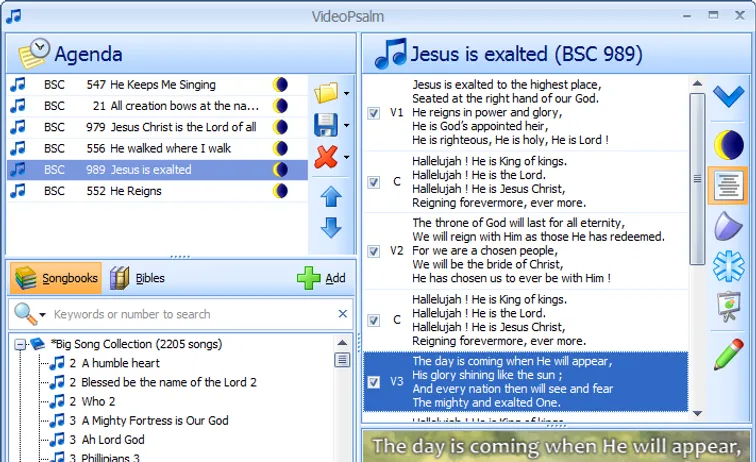Open dropdown arrow beside the save icon
The height and width of the screenshot is (462, 756).
pyautogui.click(x=346, y=126)
